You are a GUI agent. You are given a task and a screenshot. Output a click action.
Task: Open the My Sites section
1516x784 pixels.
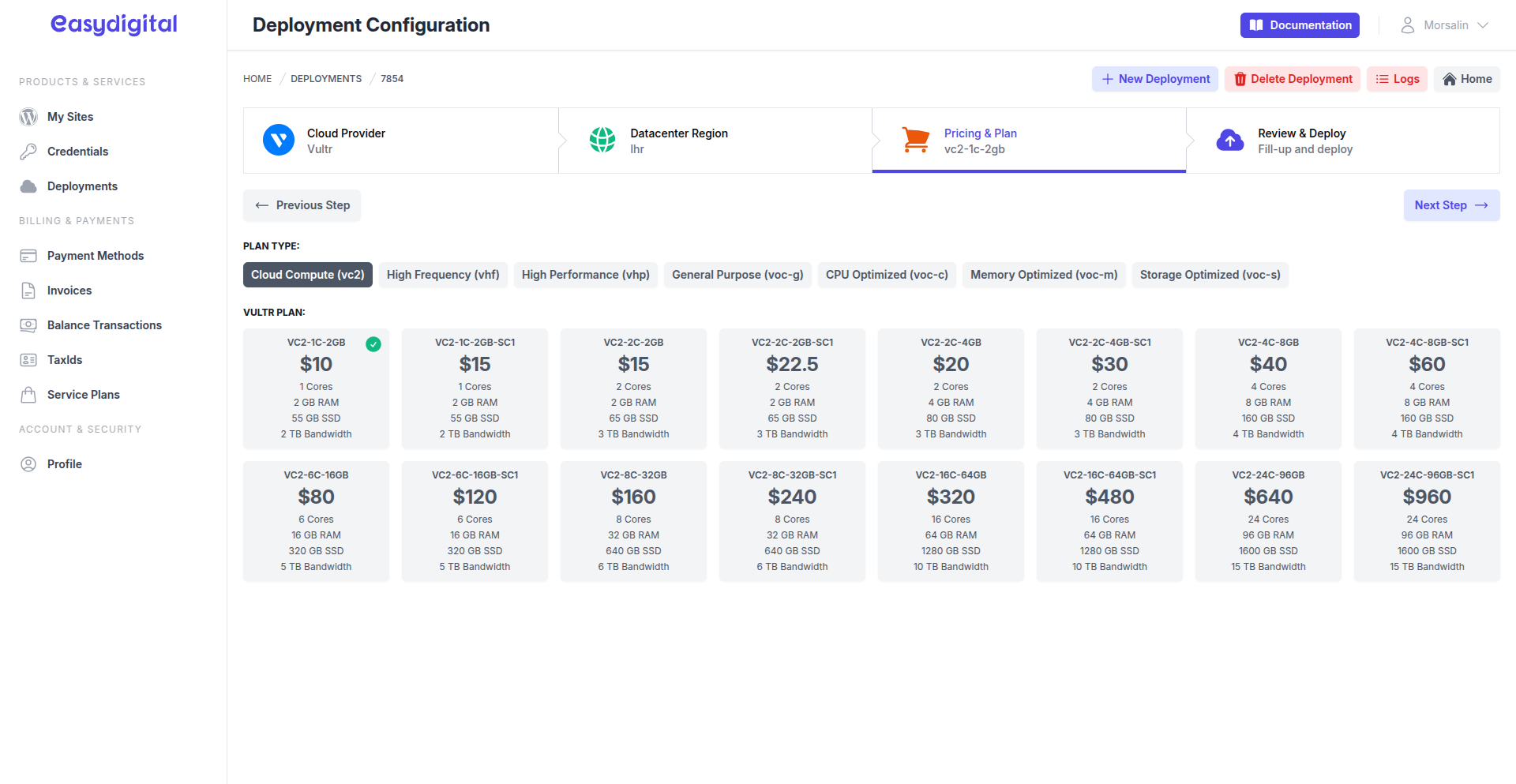coord(69,116)
